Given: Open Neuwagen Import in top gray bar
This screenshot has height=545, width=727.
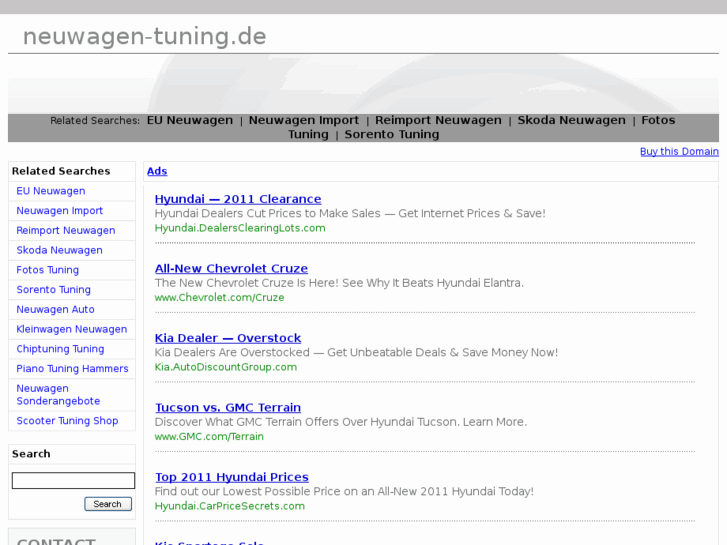Looking at the screenshot, I should (304, 120).
